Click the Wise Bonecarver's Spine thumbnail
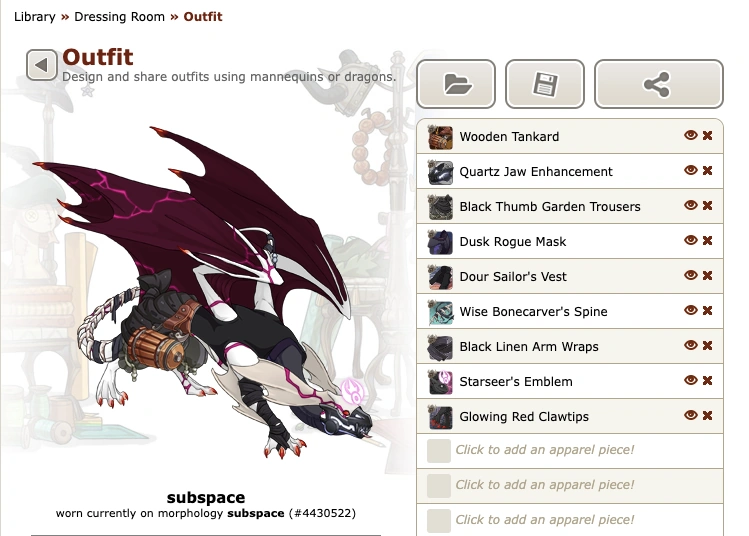Viewport: 749px width, 536px height. tap(440, 312)
